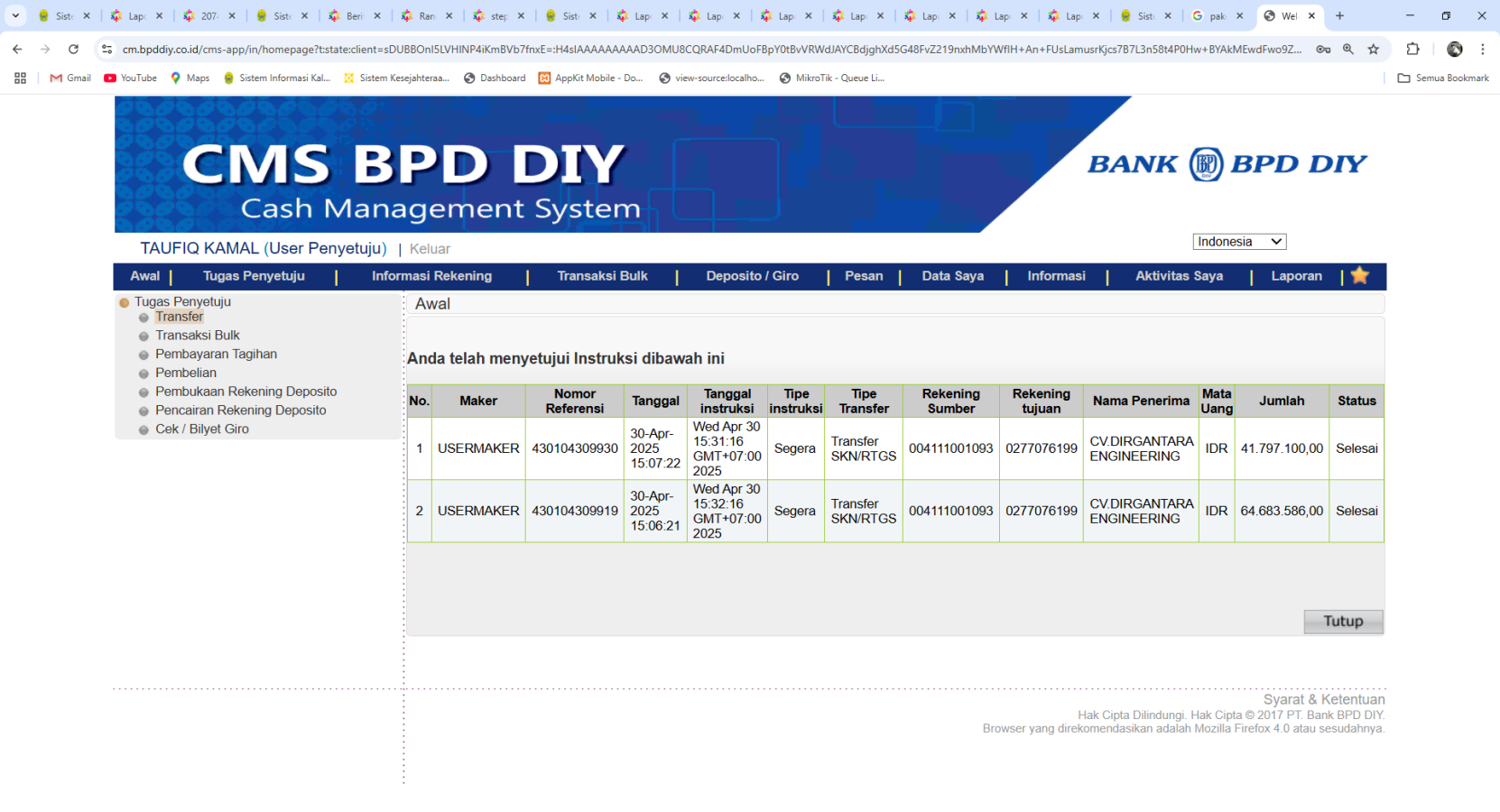This screenshot has width=1500, height=812.
Task: Open the Syarat & Ketentuan link
Action: click(1324, 699)
